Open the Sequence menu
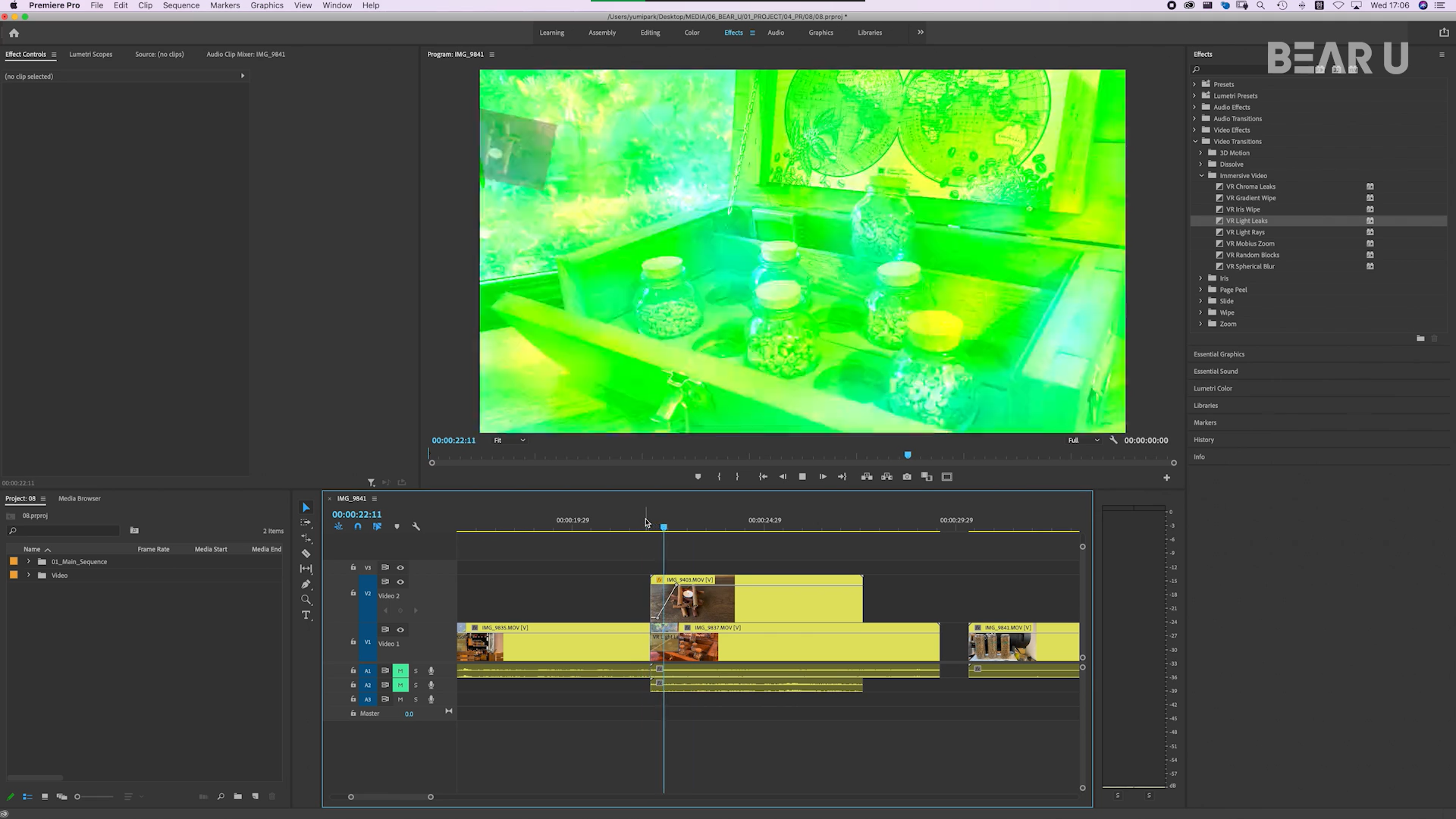1456x819 pixels. 180,5
